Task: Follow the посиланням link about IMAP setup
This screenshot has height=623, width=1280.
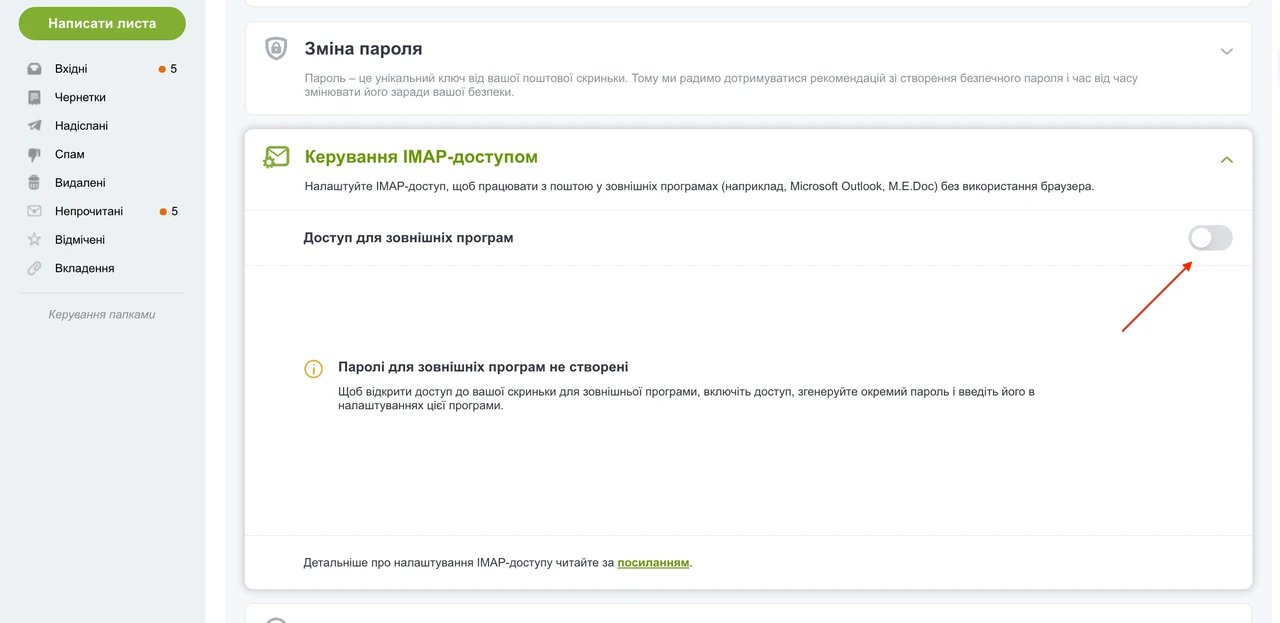Action: [653, 563]
